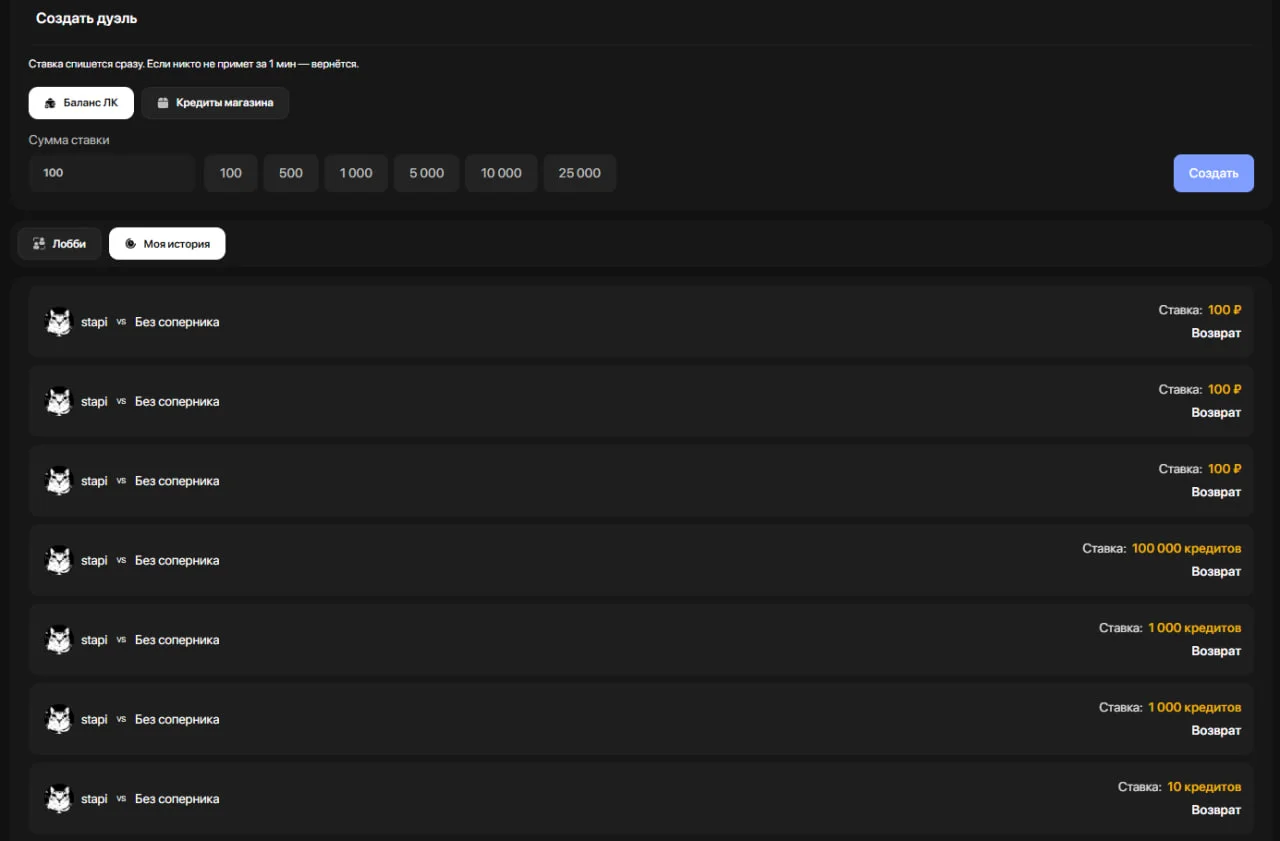
Task: Click stapi in the 10 кредитов row
Action: coord(94,799)
